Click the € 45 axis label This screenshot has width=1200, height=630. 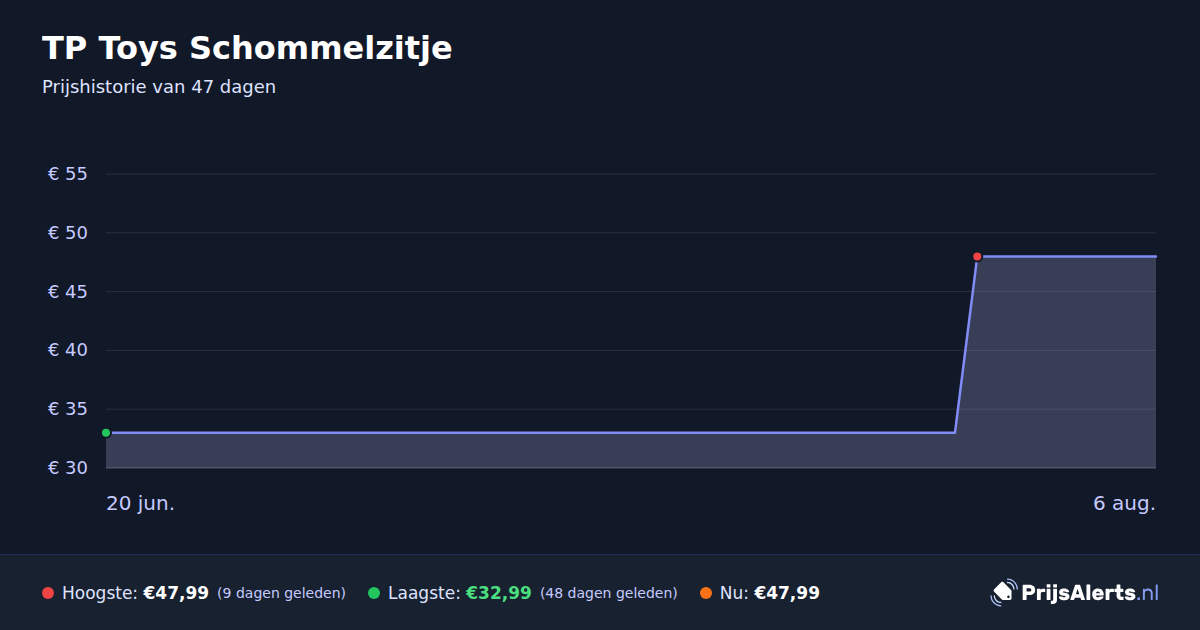coord(68,292)
